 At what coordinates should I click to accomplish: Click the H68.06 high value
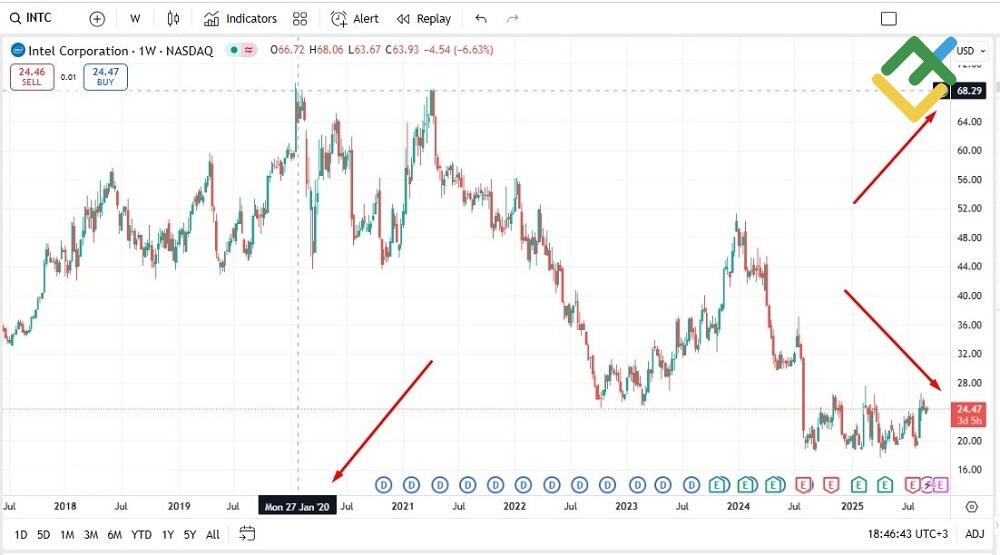[326, 50]
